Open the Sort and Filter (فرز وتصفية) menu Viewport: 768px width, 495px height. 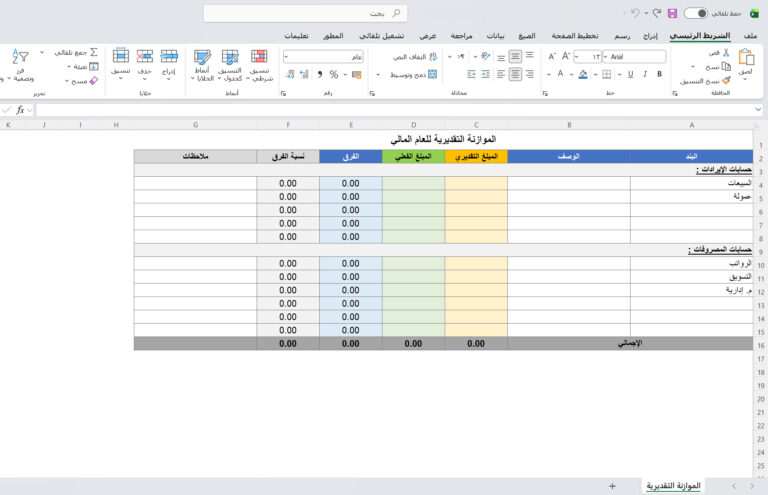click(20, 64)
